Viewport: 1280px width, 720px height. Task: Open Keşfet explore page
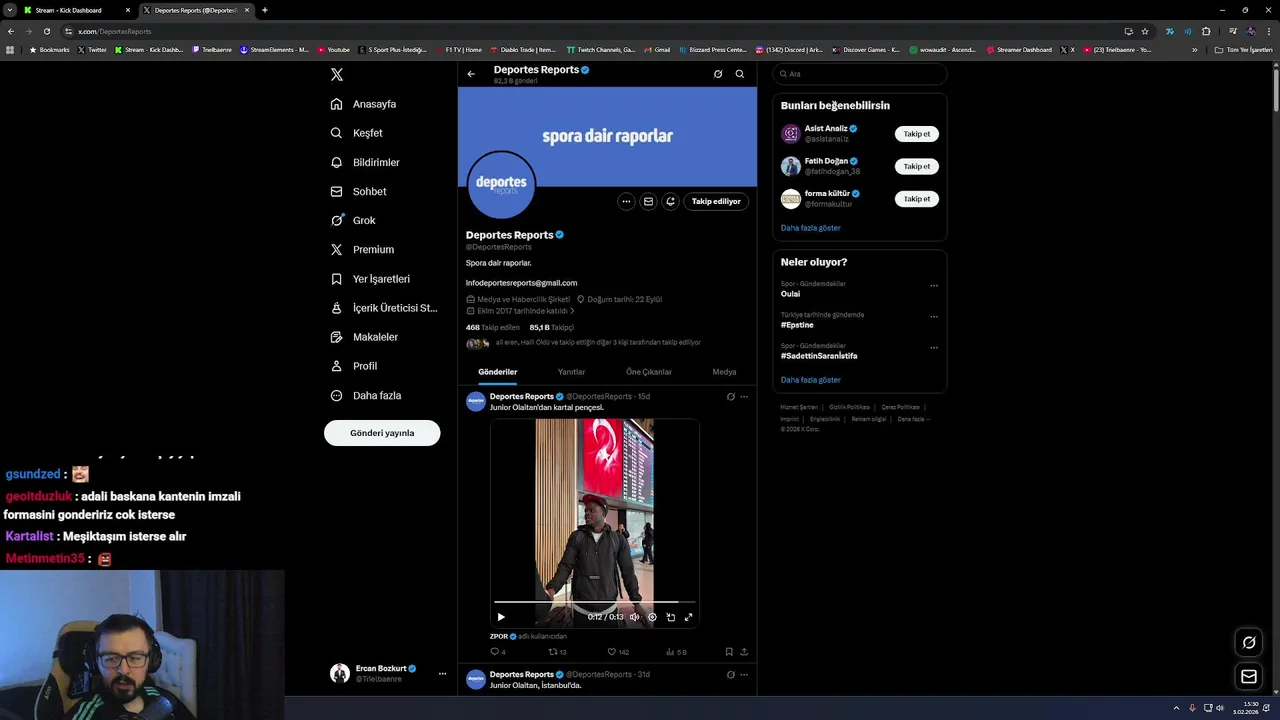[x=357, y=133]
